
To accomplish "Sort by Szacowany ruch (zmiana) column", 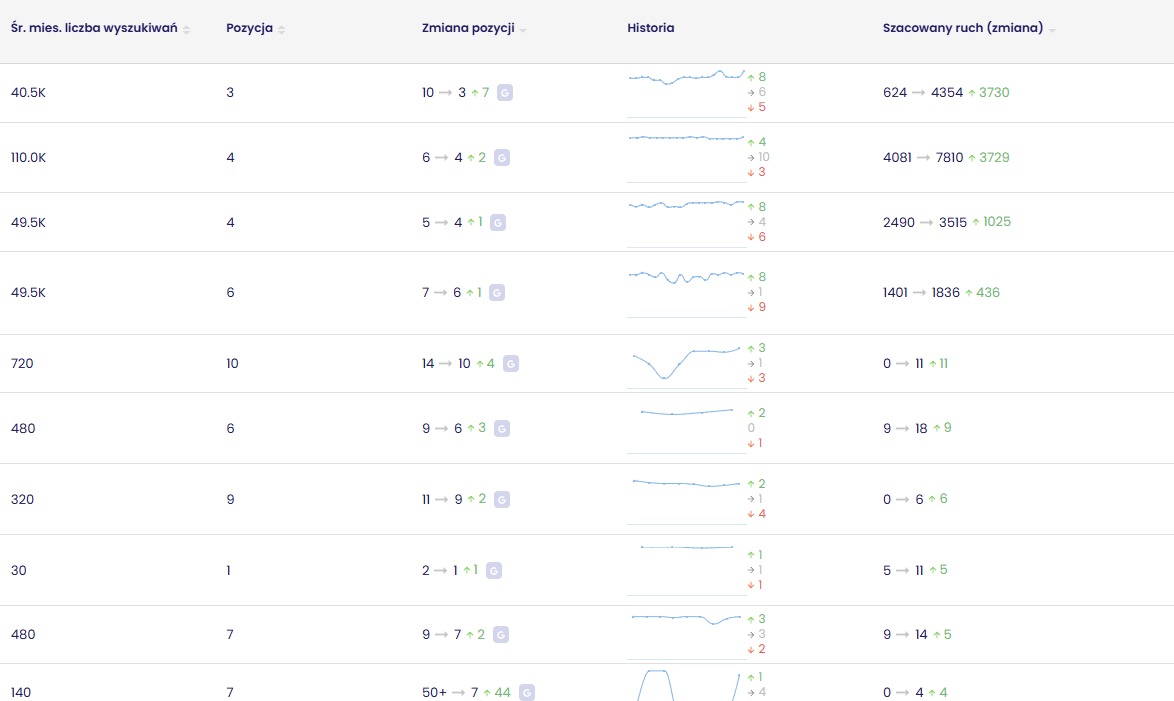I will point(1052,29).
